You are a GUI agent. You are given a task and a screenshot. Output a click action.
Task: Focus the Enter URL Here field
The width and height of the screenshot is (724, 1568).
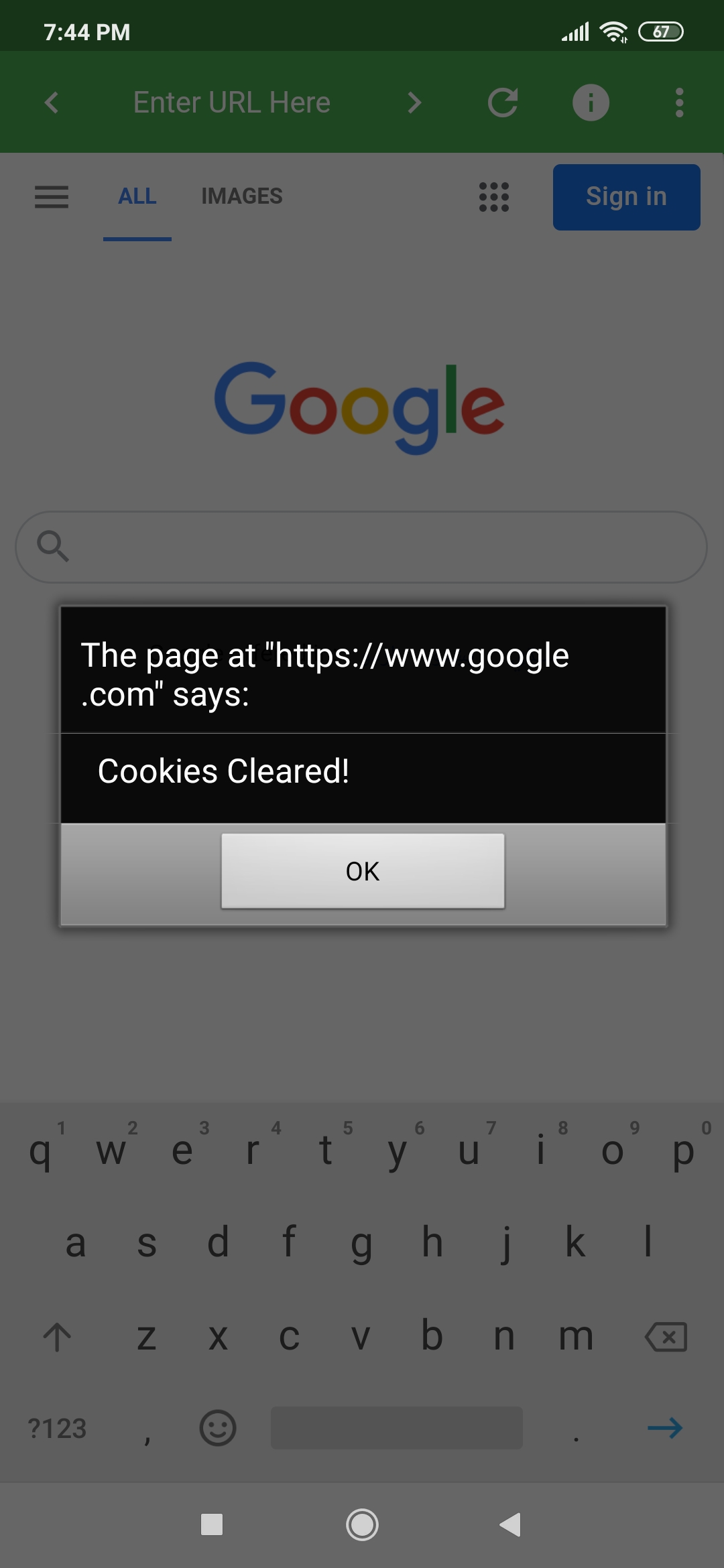coord(232,103)
